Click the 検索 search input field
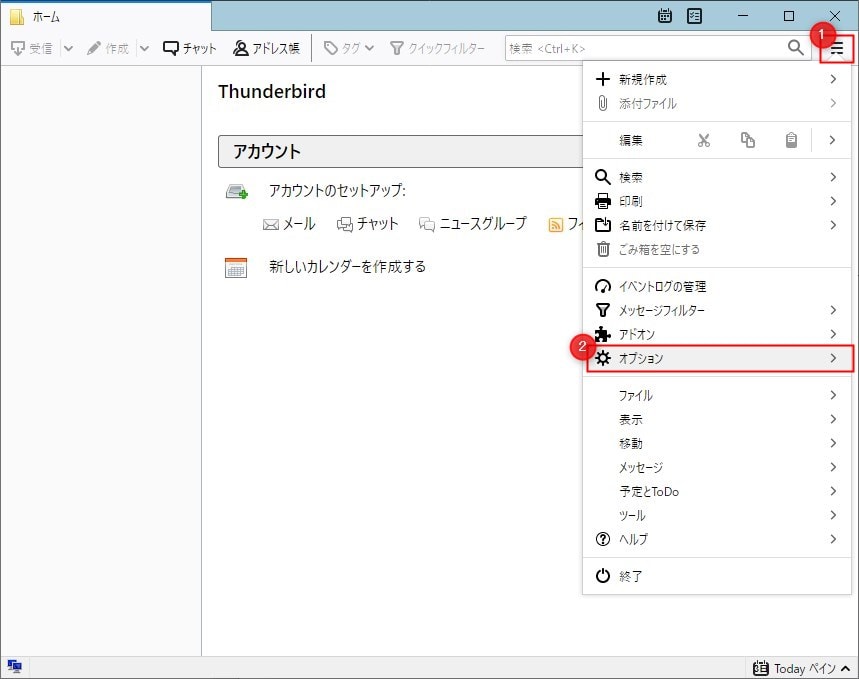The width and height of the screenshot is (859, 679). 645,48
